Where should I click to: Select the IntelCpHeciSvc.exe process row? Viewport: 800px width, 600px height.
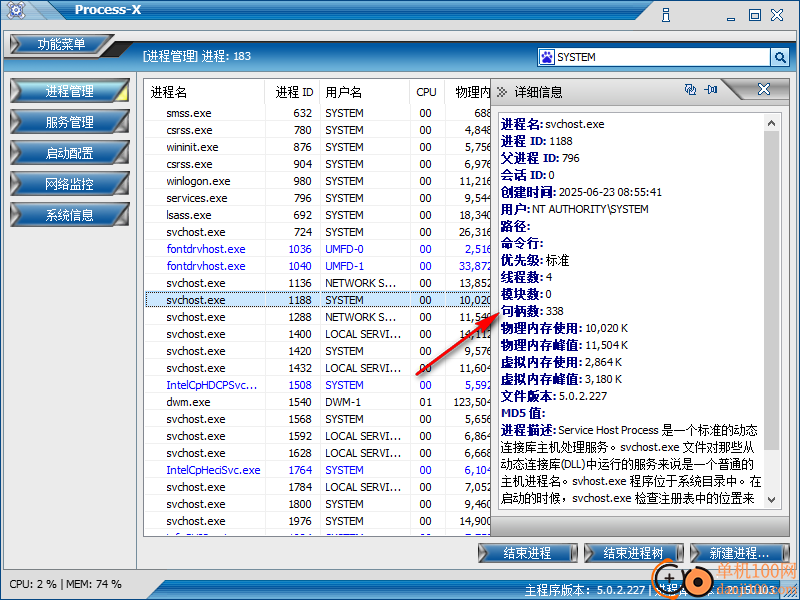[x=317, y=470]
